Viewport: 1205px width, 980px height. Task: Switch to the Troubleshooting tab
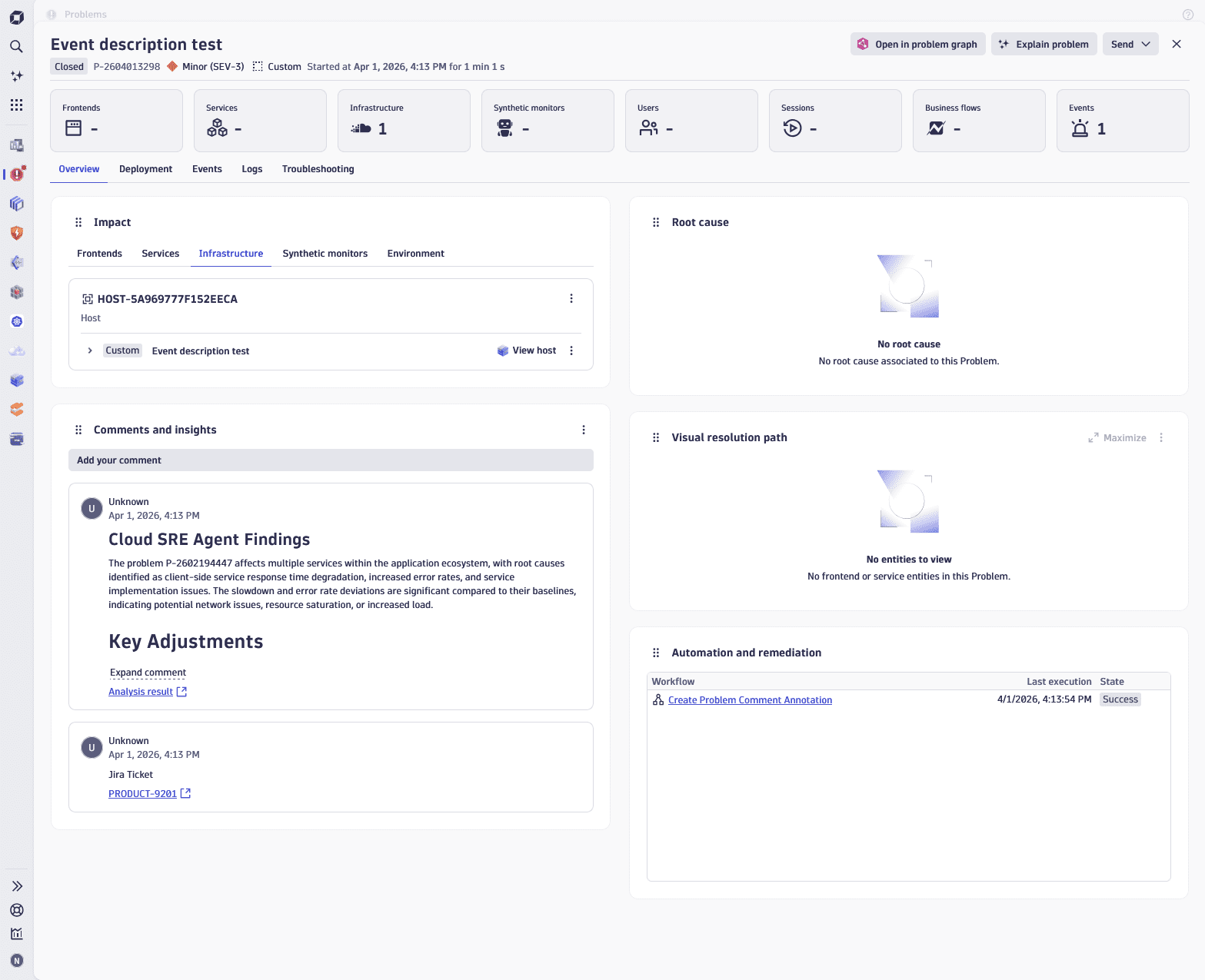(318, 169)
